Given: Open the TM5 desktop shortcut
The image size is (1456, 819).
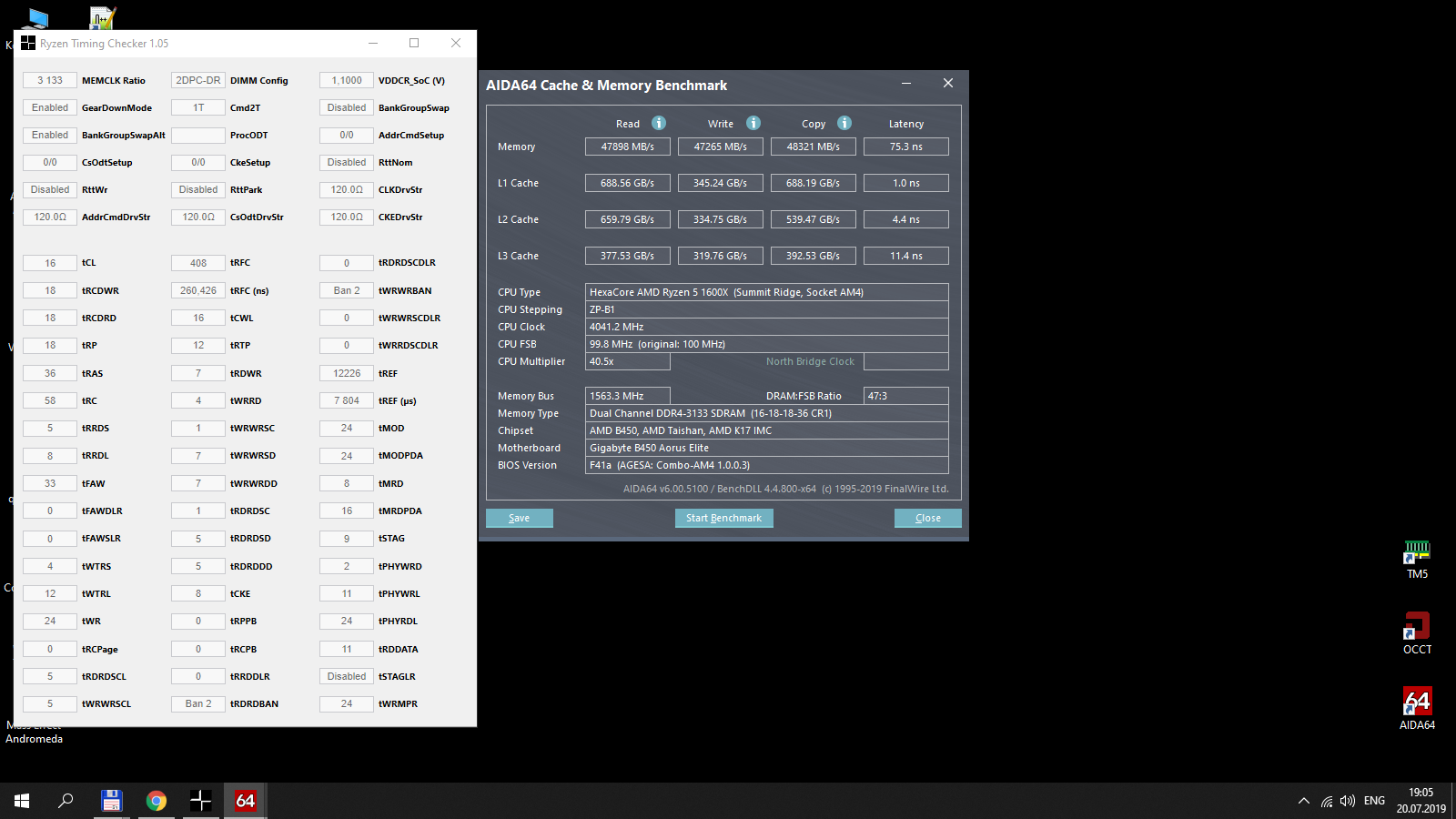Looking at the screenshot, I should pyautogui.click(x=1417, y=560).
